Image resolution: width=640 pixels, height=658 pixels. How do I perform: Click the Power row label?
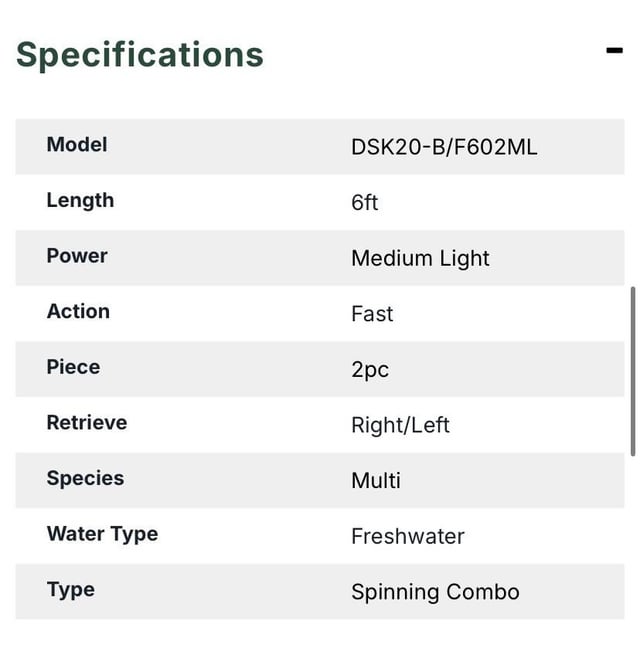click(77, 256)
